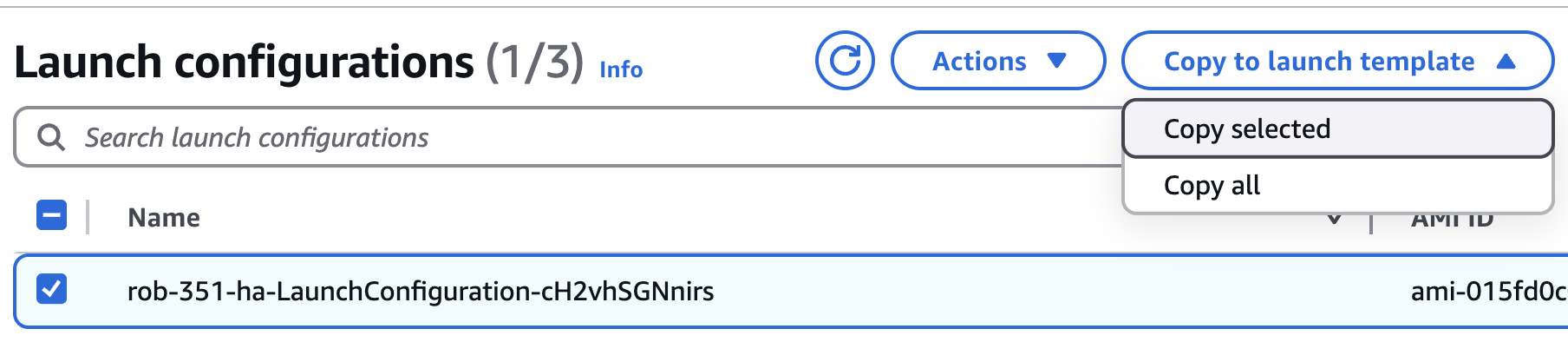Viewport: 1568px width, 342px height.
Task: Click the (1/3) selection counter
Action: coord(534,62)
